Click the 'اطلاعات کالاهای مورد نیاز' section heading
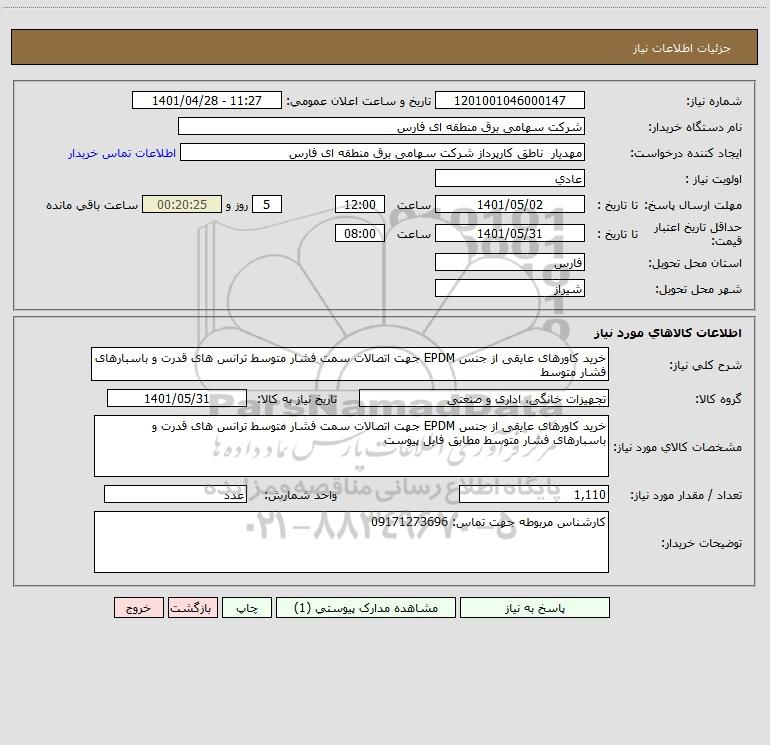The height and width of the screenshot is (745, 770). [668, 333]
